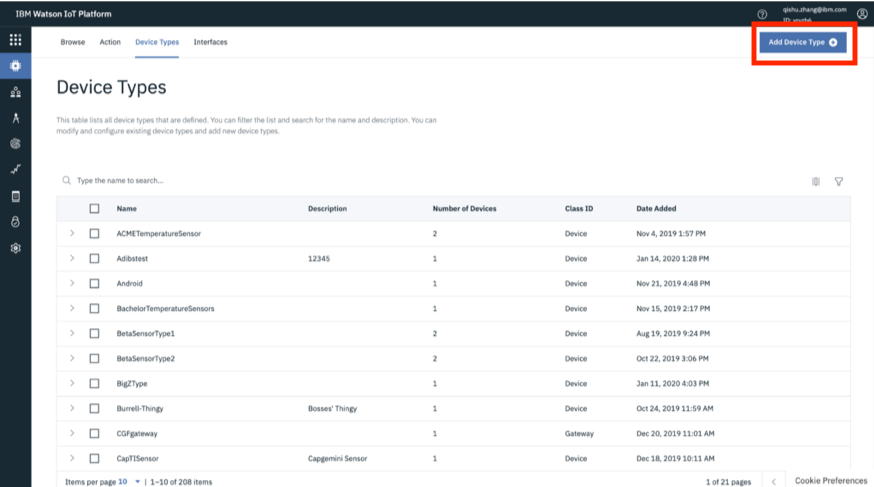Check the CapTISensor row checkbox
874x487 pixels.
click(94, 458)
